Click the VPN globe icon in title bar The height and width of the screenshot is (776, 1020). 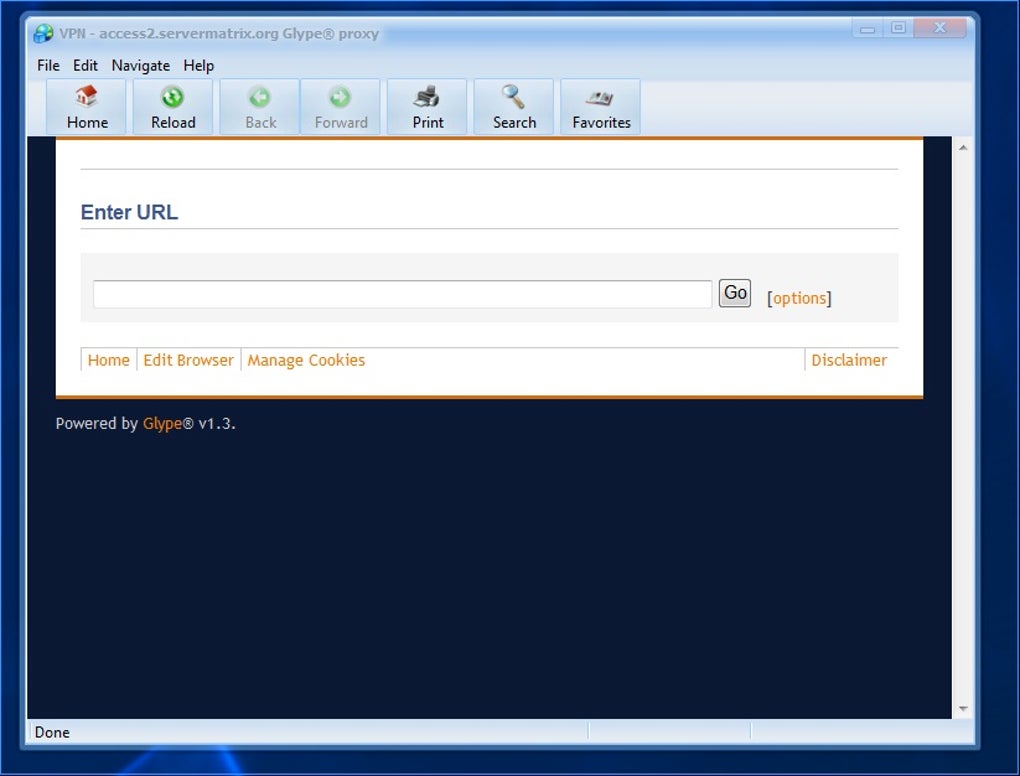tap(43, 33)
